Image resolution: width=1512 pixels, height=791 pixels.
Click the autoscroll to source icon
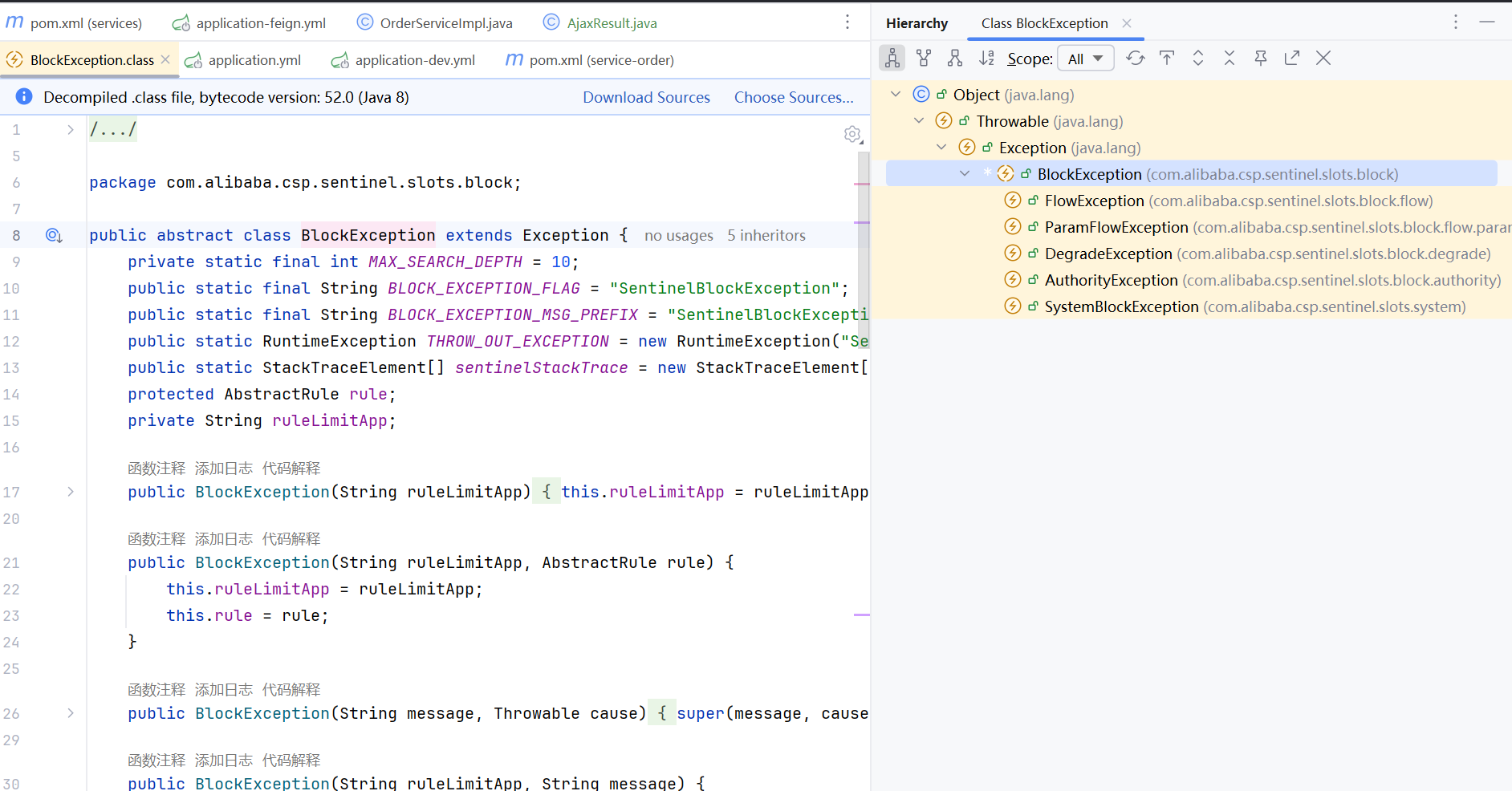click(x=1167, y=58)
